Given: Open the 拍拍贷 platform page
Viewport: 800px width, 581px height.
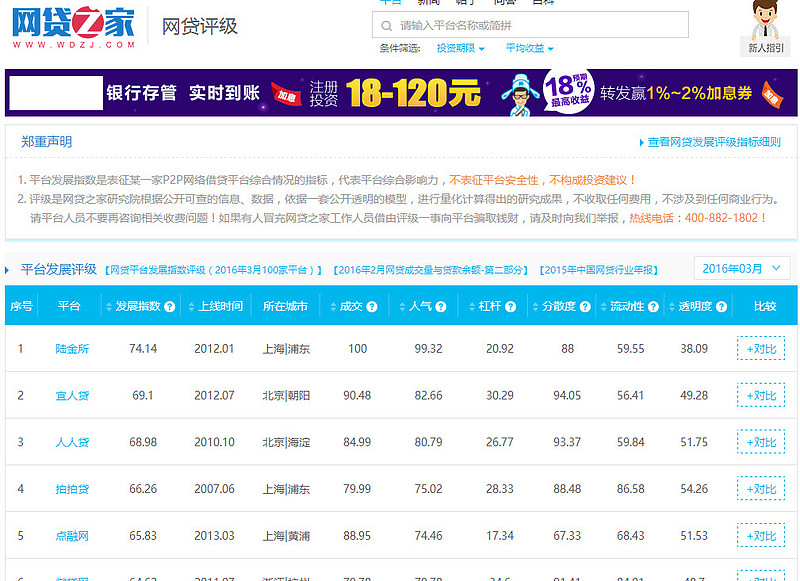Looking at the screenshot, I should pyautogui.click(x=72, y=489).
